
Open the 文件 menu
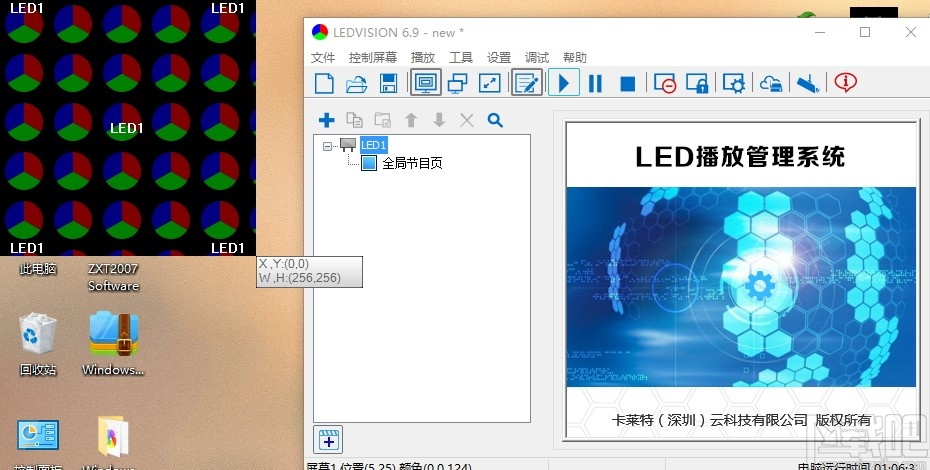point(323,58)
